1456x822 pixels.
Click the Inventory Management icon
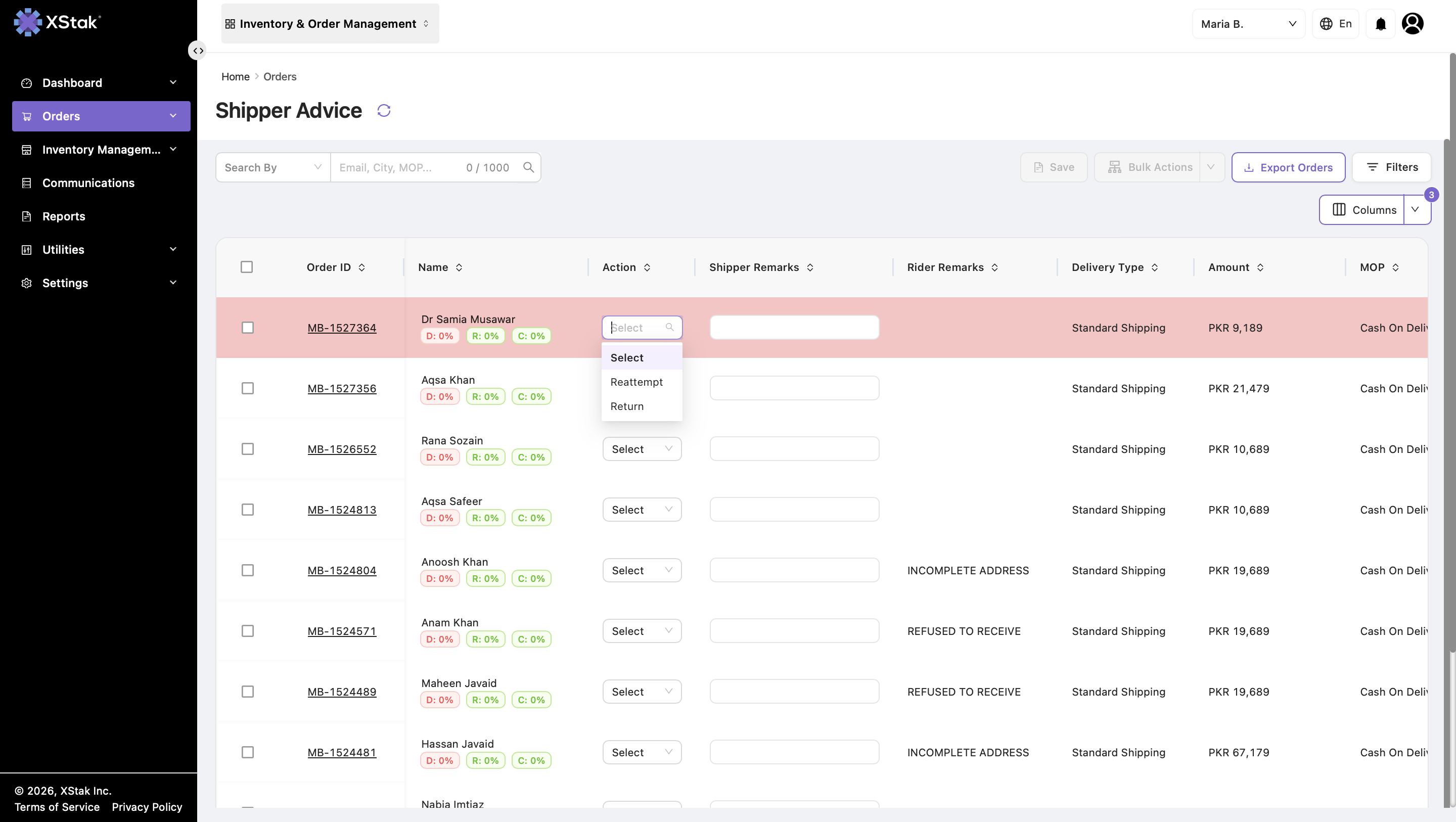coord(27,150)
